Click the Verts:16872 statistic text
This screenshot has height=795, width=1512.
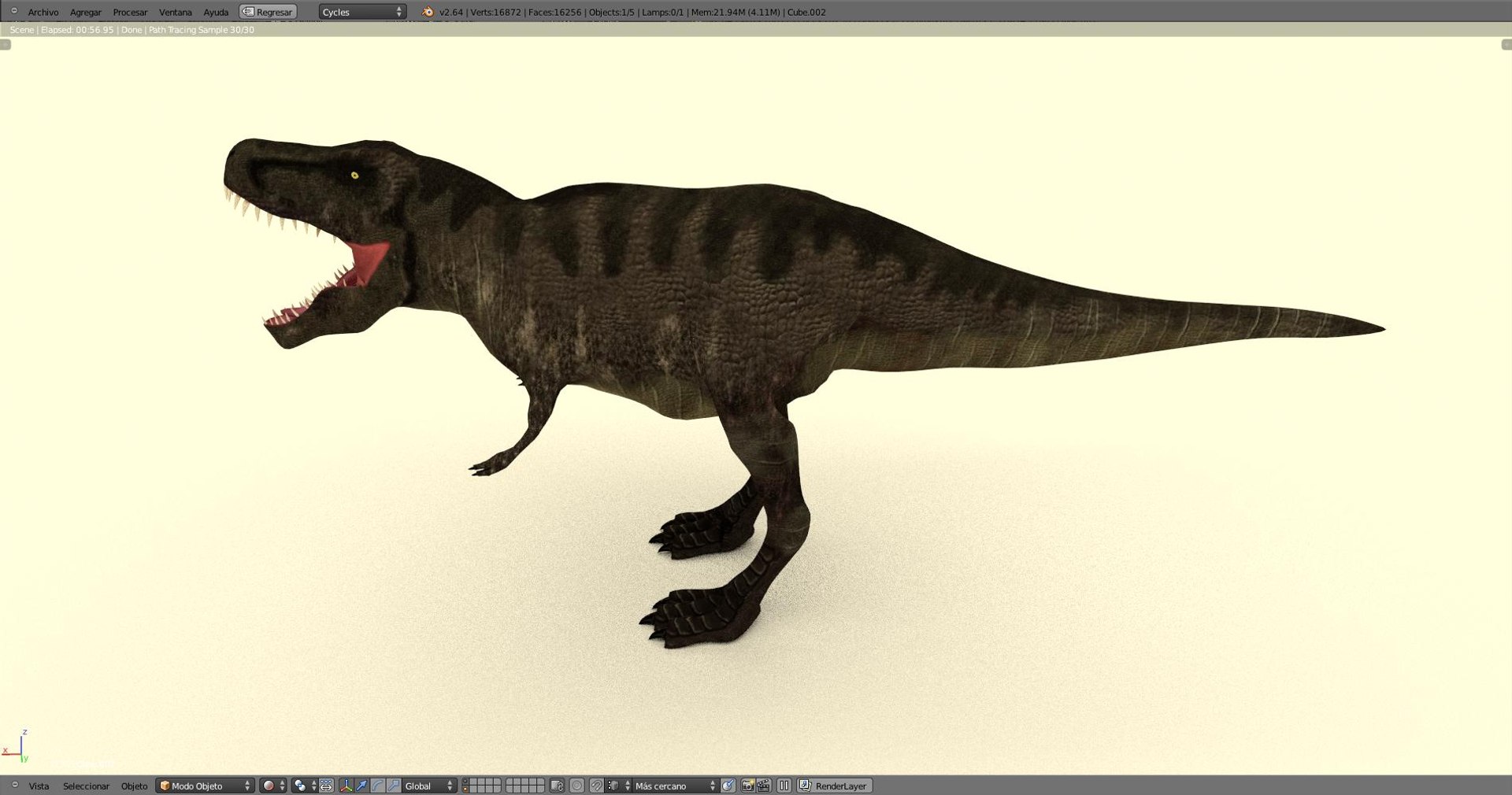[x=495, y=12]
